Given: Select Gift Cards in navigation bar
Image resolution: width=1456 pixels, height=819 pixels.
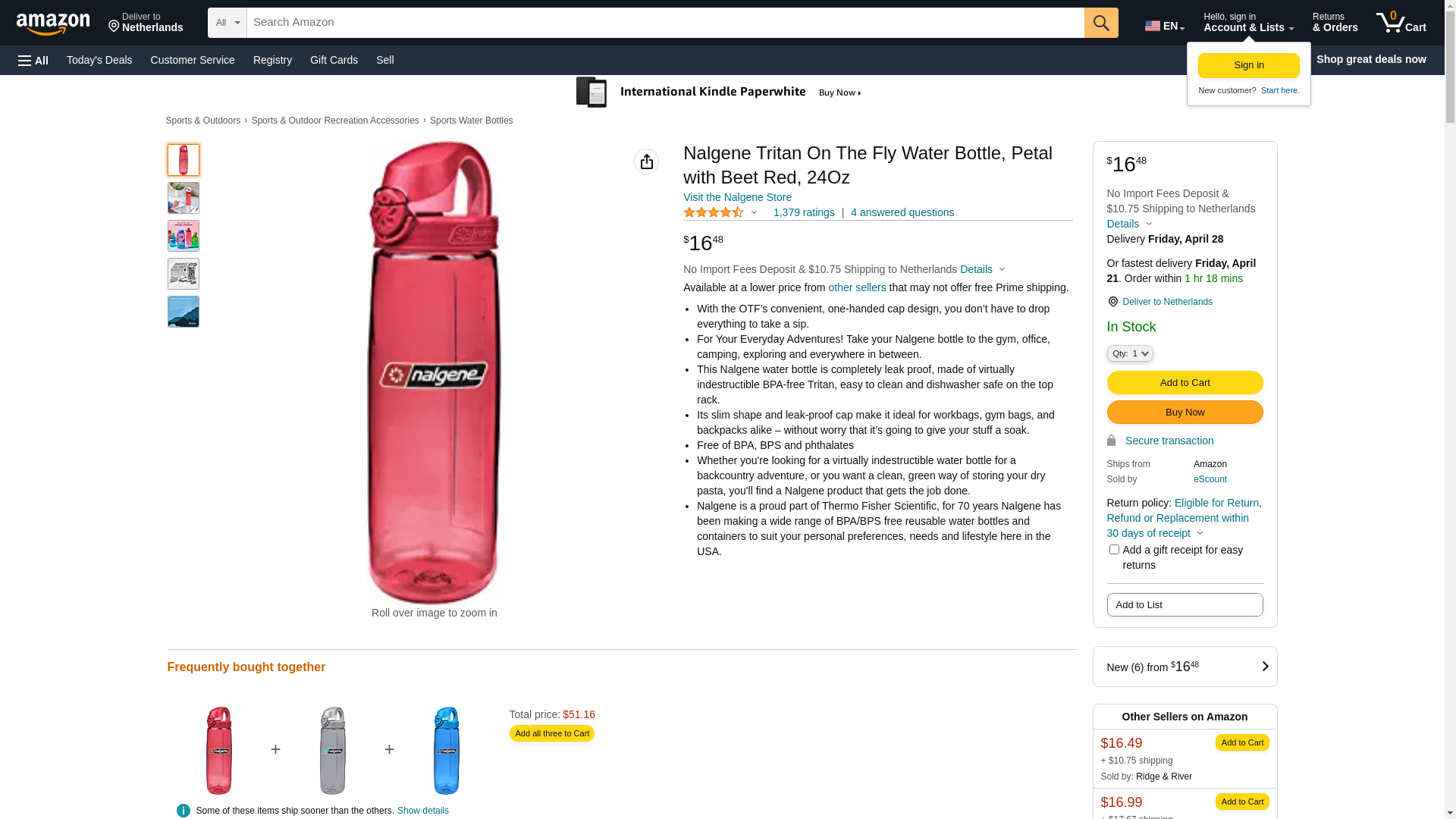Looking at the screenshot, I should click(334, 60).
